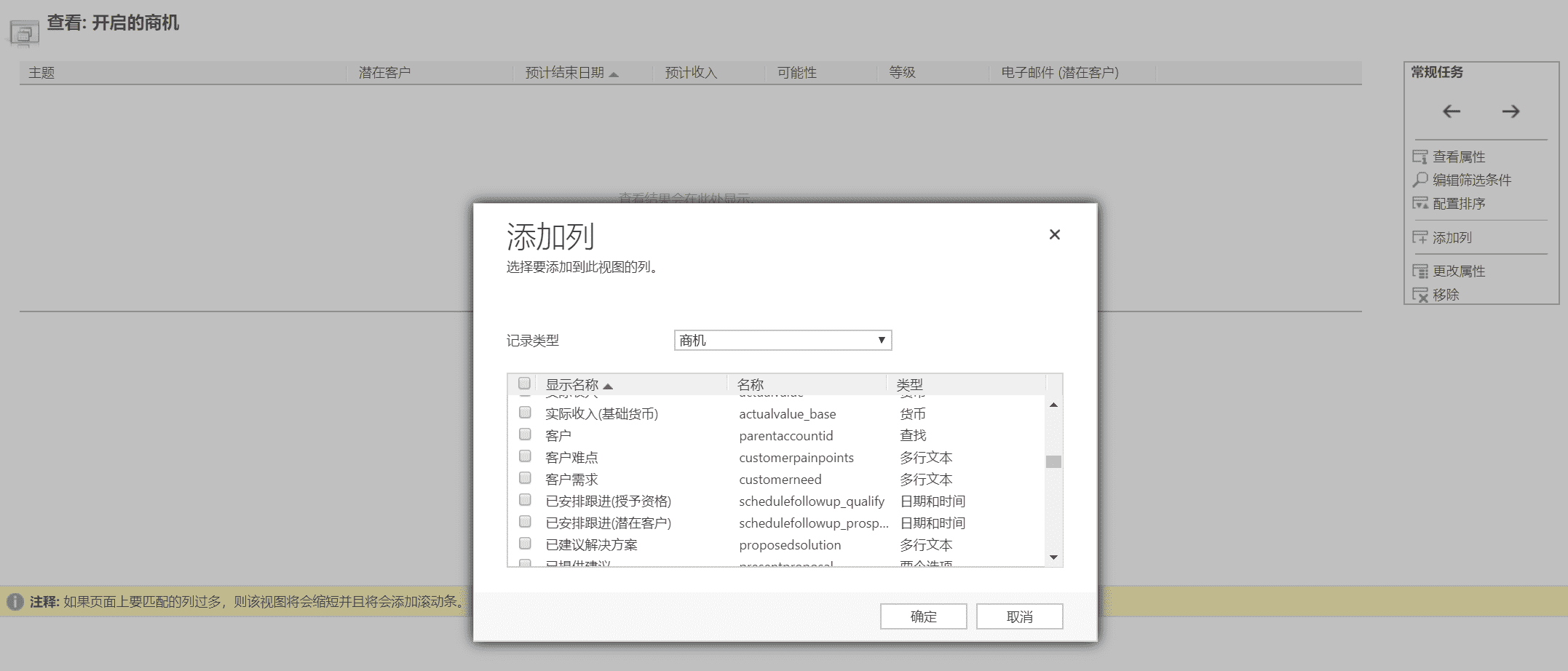
Task: Open 编辑筛选条件 link
Action: [x=1472, y=180]
